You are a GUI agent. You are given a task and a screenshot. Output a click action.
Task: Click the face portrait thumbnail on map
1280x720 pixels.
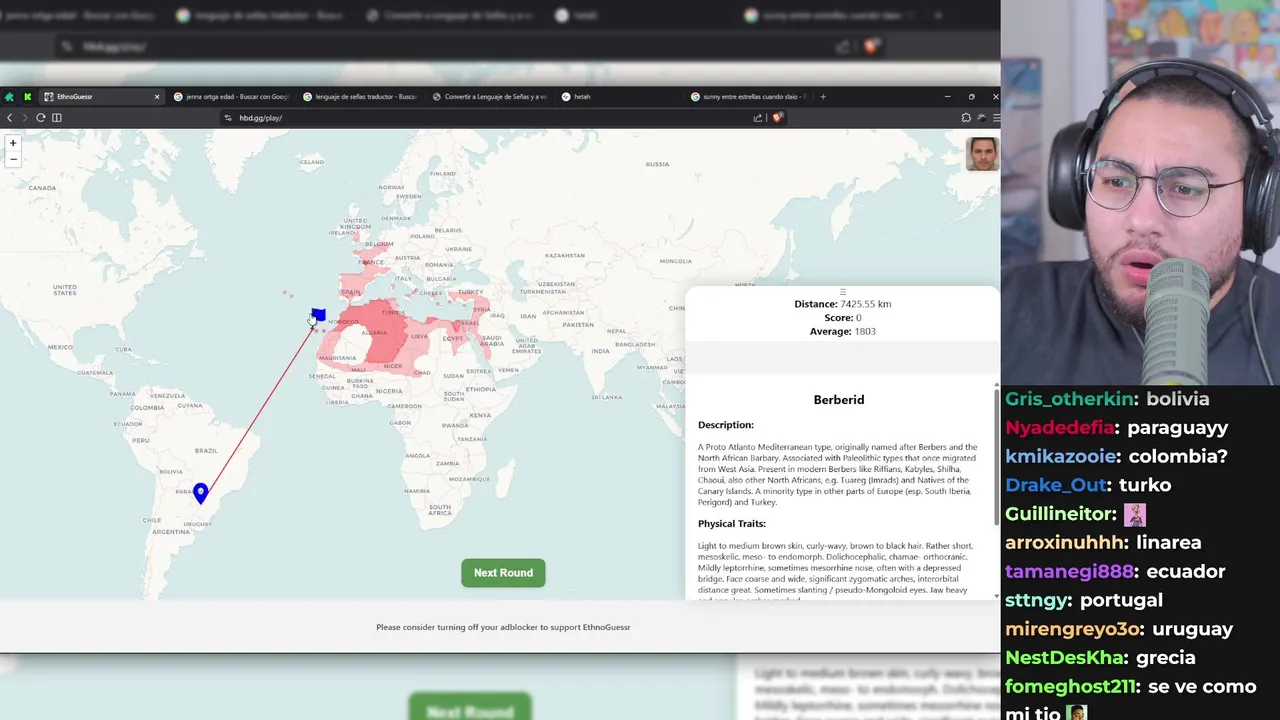pos(982,154)
